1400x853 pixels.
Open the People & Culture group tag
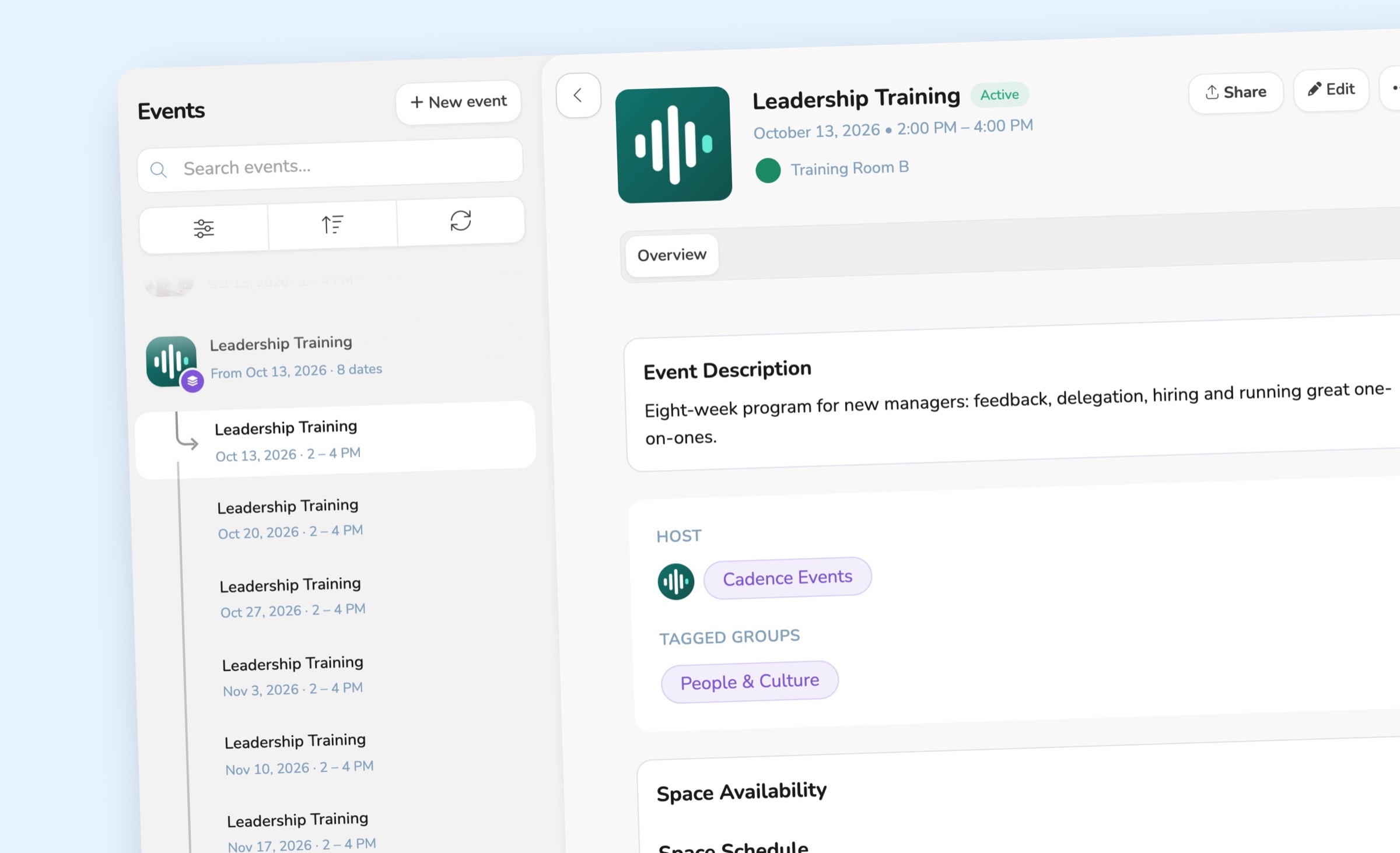tap(750, 682)
